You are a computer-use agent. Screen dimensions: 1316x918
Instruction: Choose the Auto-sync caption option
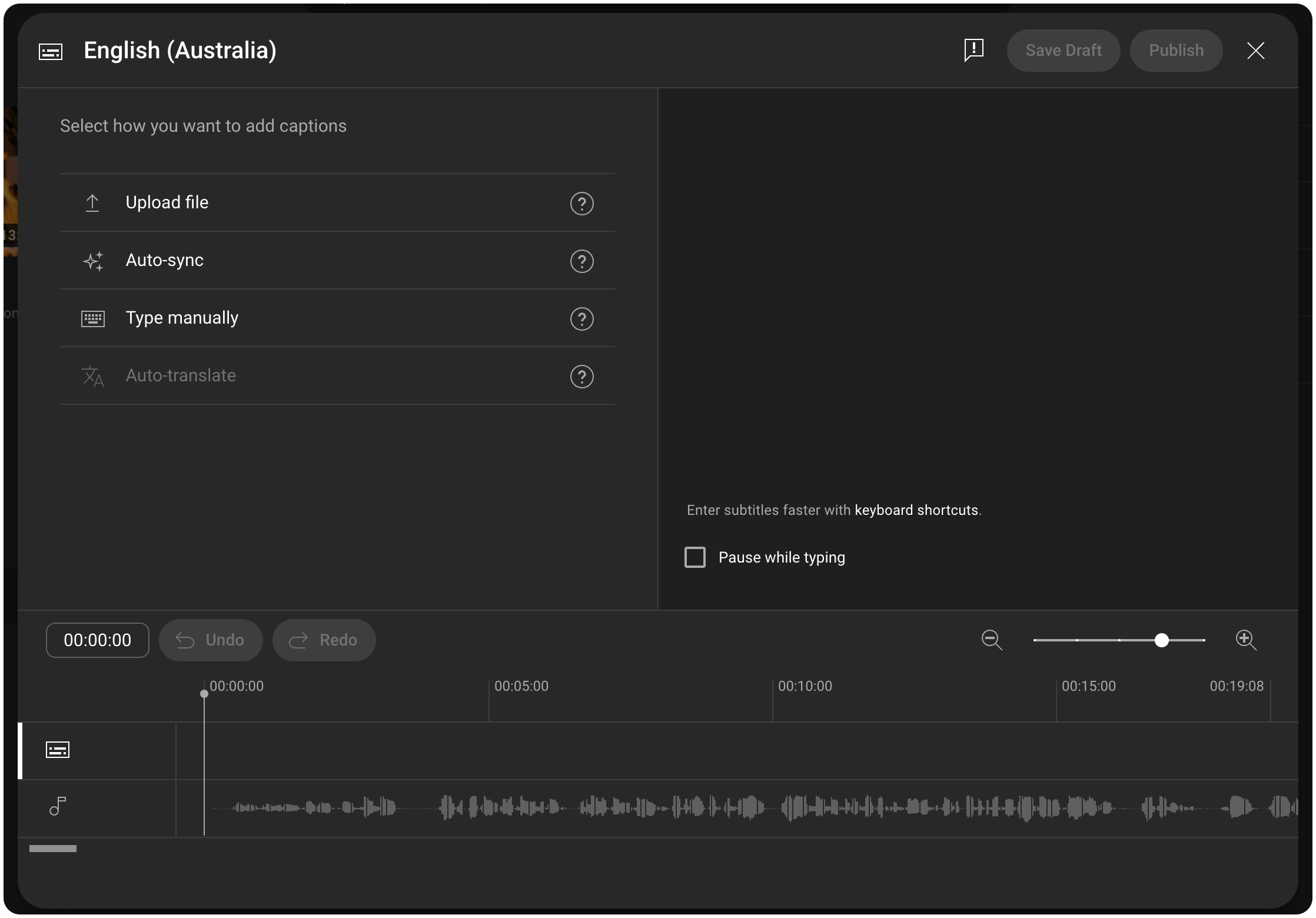click(x=165, y=260)
